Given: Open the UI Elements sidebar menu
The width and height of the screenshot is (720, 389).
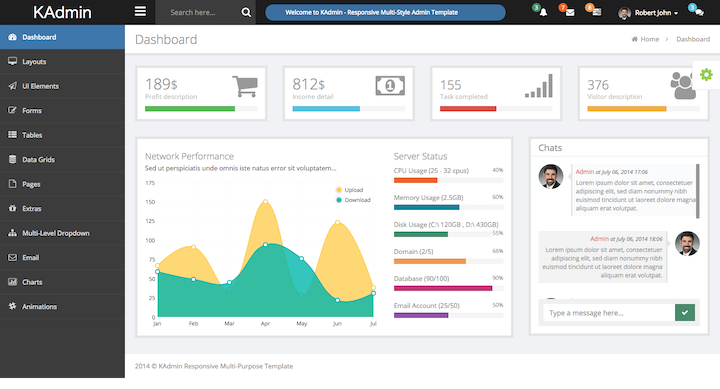Looking at the screenshot, I should (62, 86).
